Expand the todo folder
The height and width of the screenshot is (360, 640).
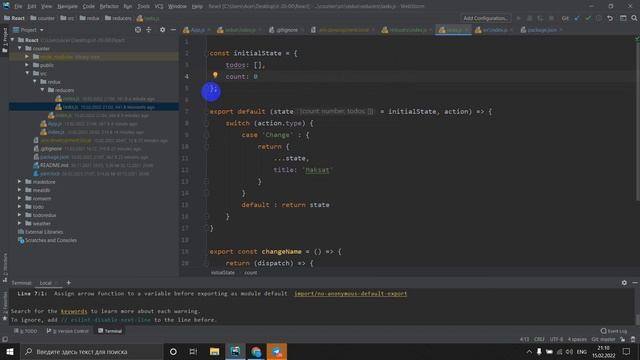pos(20,207)
